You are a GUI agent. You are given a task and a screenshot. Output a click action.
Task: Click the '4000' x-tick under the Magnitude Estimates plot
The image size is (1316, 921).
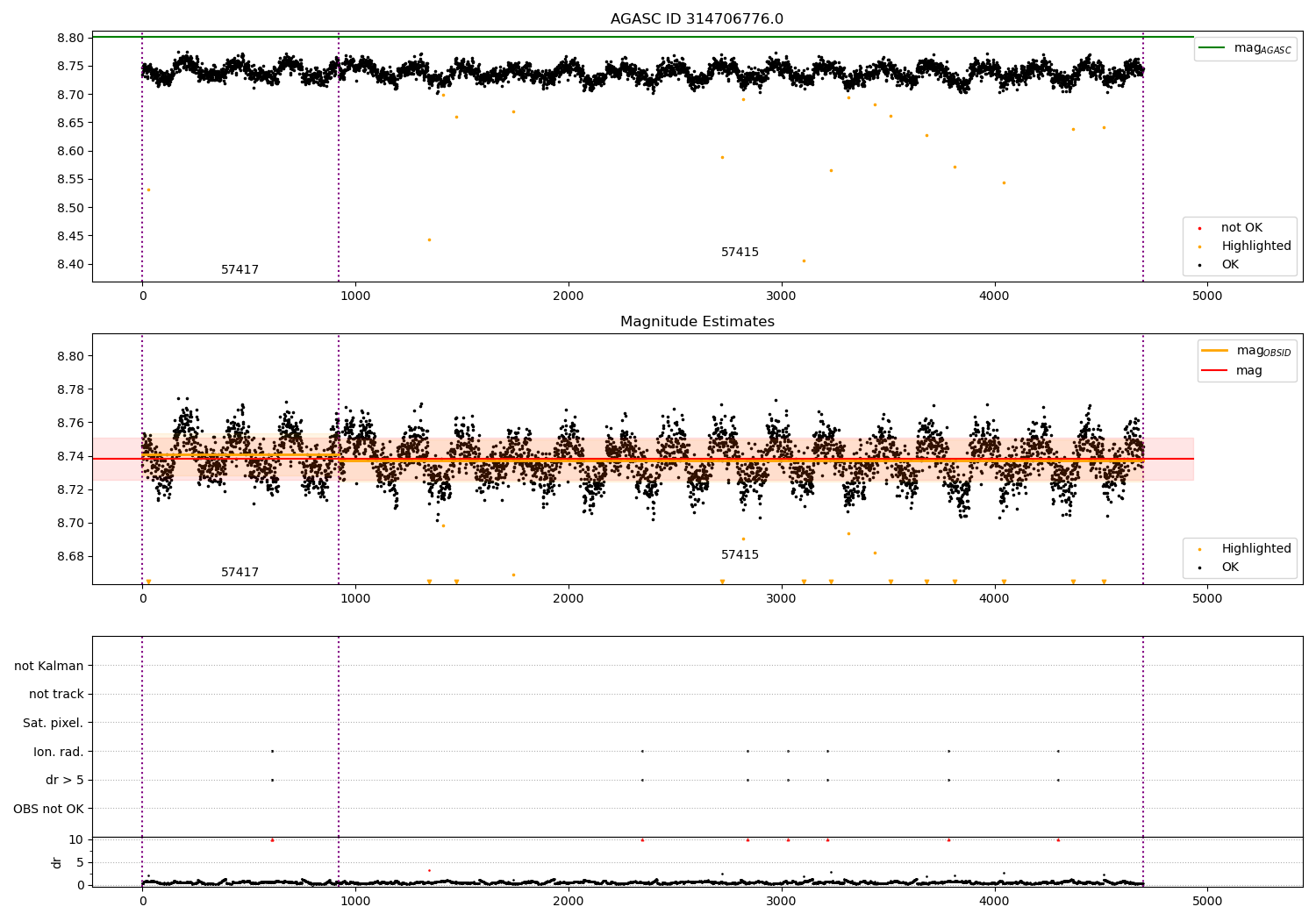point(994,599)
